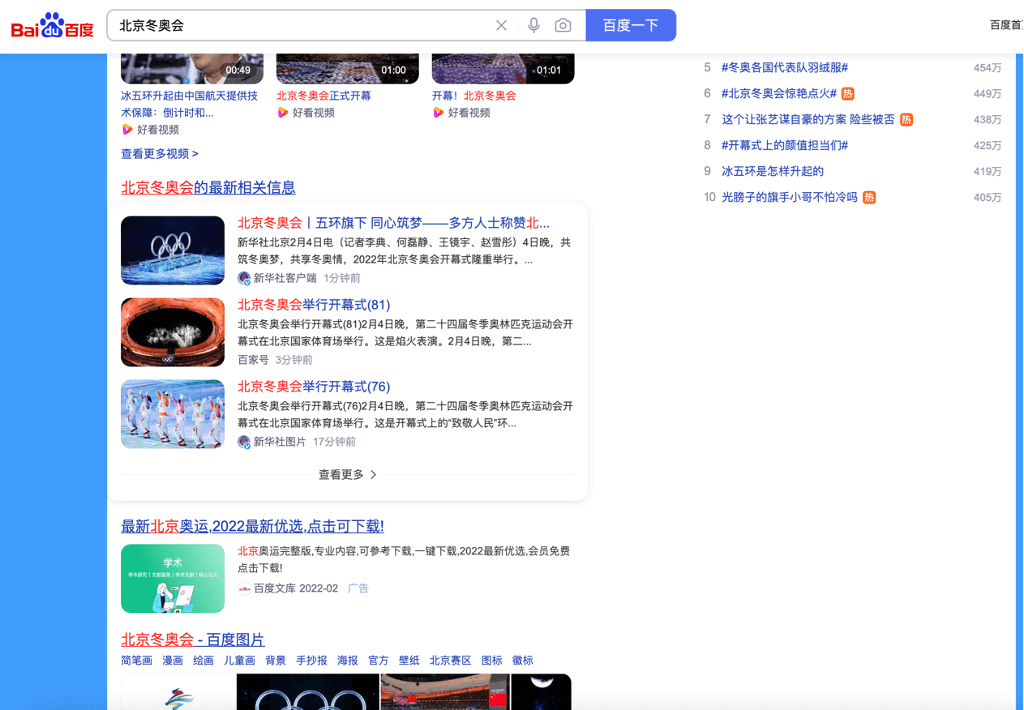
Task: Click 查看更多视频 link
Action: click(159, 153)
